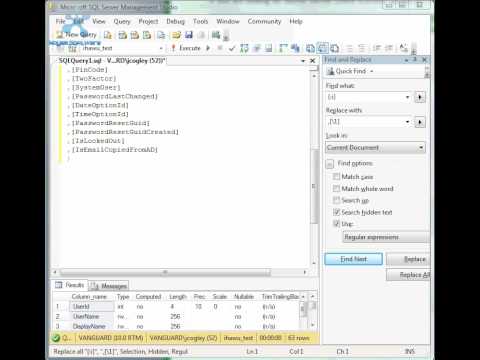Click the Open File folder icon
Screen dimensions: 480x360
[177, 35]
